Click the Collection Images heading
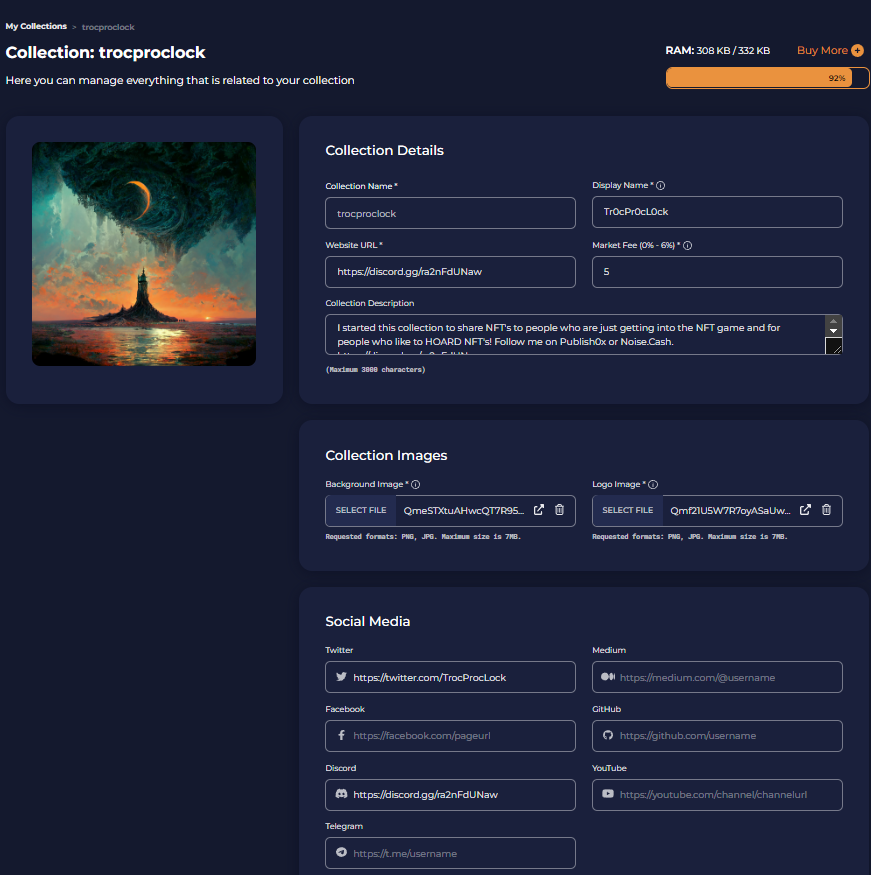 coord(386,455)
